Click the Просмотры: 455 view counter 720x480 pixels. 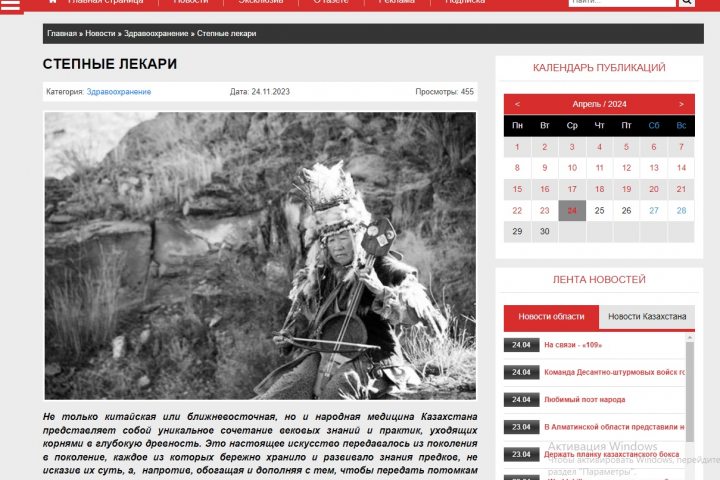(444, 92)
